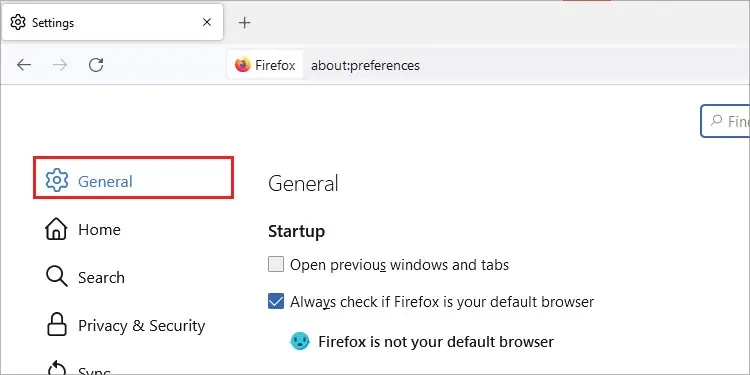Focus the Find in Settings search box

725,121
